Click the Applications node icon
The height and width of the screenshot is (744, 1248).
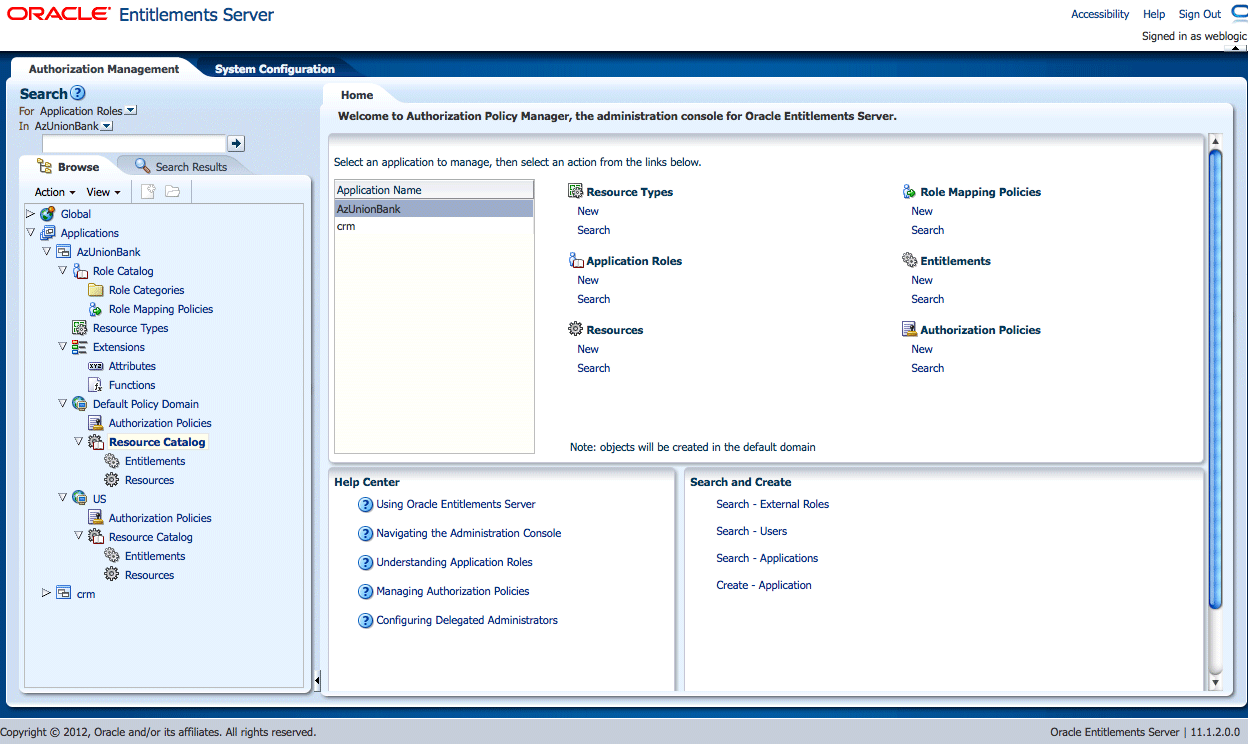[48, 233]
